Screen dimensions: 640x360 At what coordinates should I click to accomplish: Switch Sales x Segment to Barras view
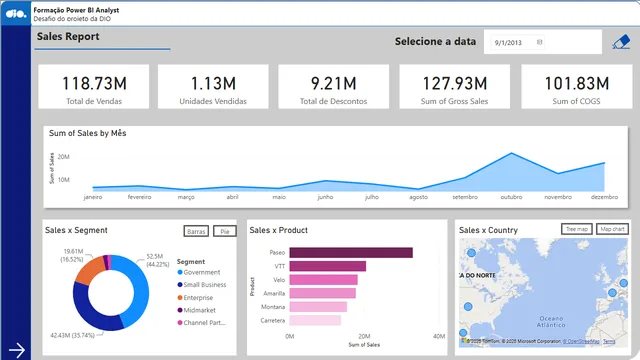pos(196,231)
